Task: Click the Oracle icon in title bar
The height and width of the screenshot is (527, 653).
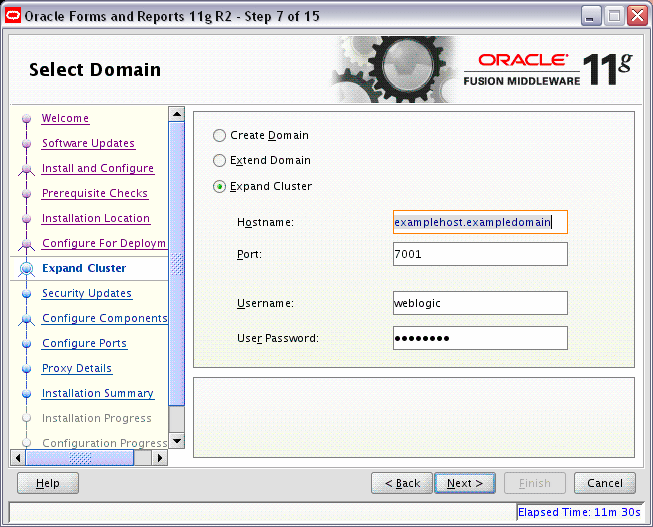Action: coord(12,16)
